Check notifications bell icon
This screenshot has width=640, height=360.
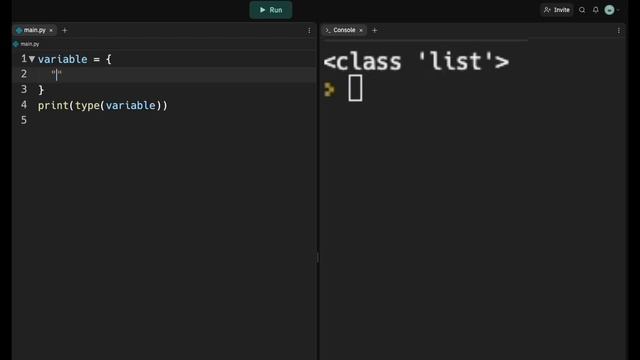click(x=596, y=10)
